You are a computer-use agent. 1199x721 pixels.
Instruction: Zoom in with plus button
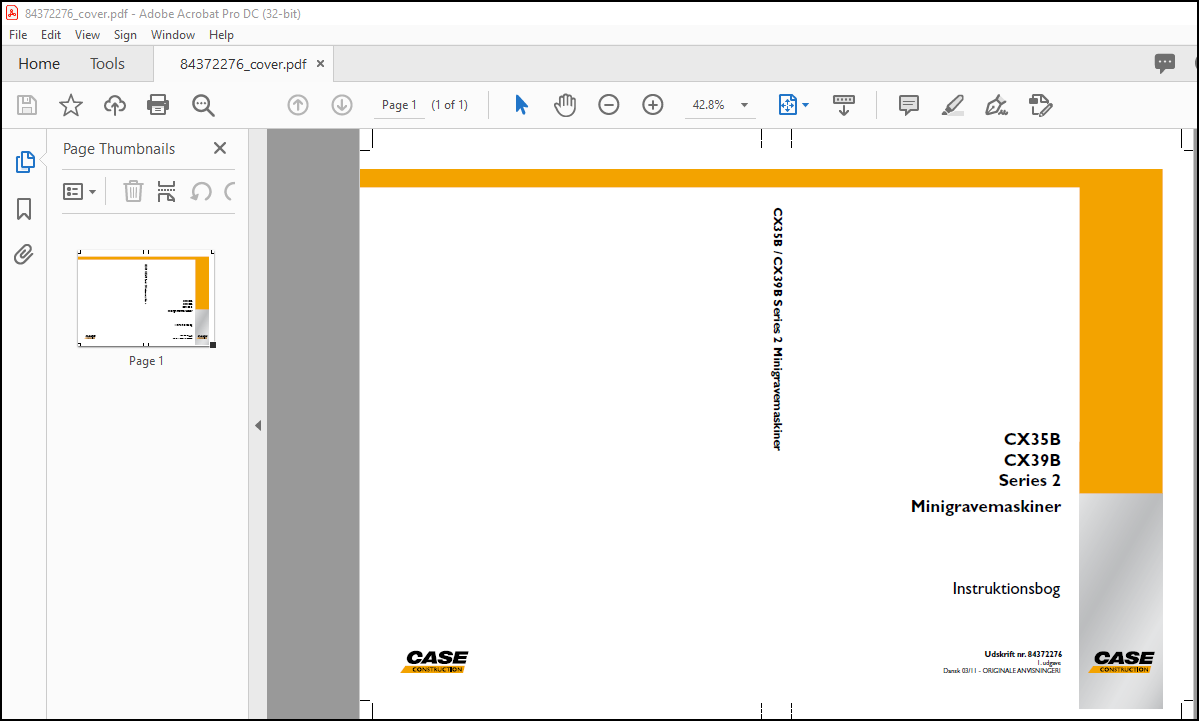pyautogui.click(x=652, y=105)
